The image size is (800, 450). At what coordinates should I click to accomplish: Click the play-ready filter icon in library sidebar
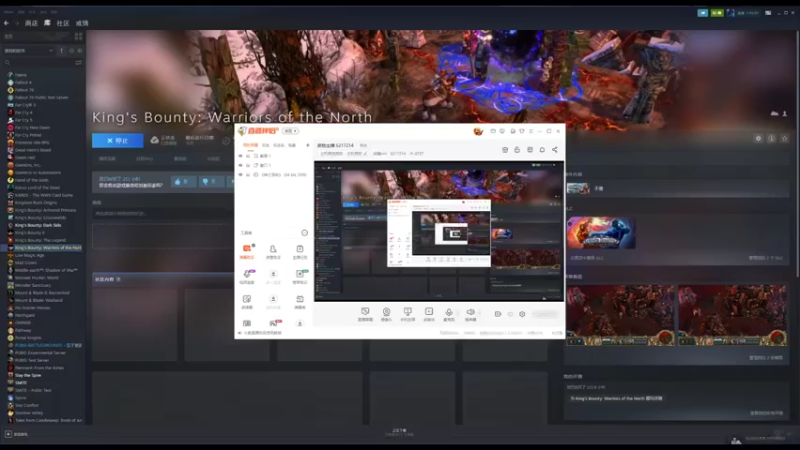coord(79,51)
